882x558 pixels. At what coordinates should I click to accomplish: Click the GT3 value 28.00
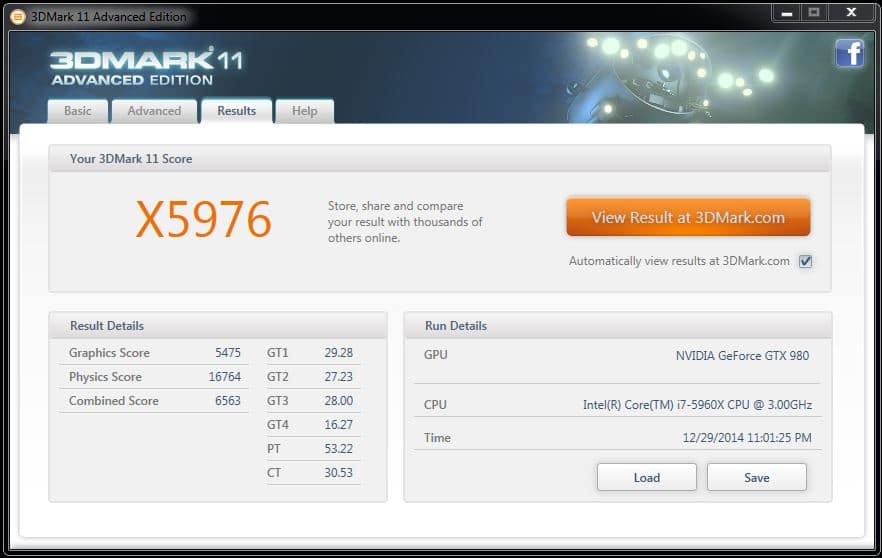click(339, 400)
